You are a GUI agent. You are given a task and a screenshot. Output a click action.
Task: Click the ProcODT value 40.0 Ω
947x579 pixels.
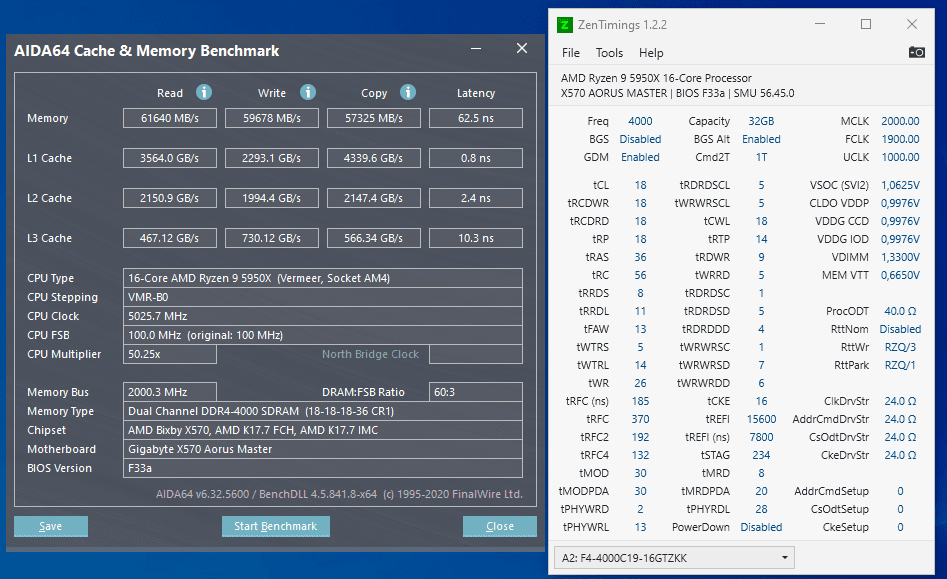pos(900,312)
